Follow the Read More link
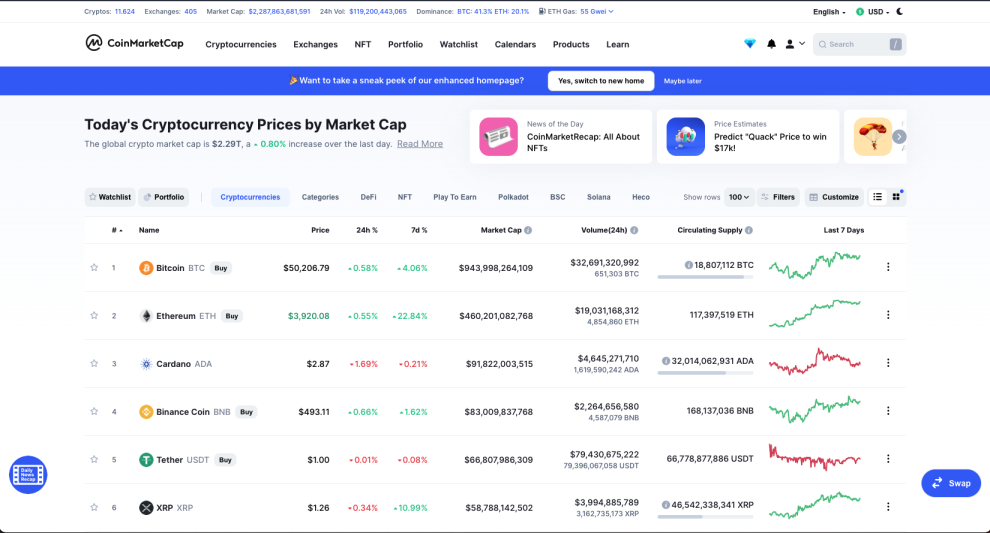 click(x=420, y=144)
